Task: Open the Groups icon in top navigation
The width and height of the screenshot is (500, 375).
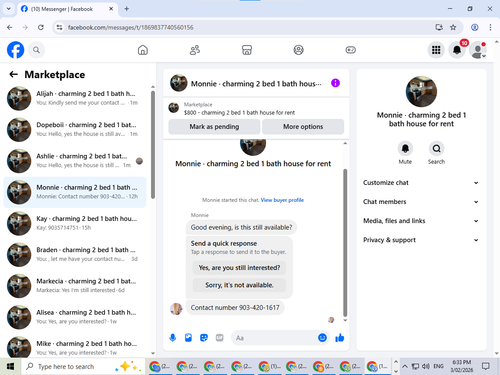Action: point(298,50)
